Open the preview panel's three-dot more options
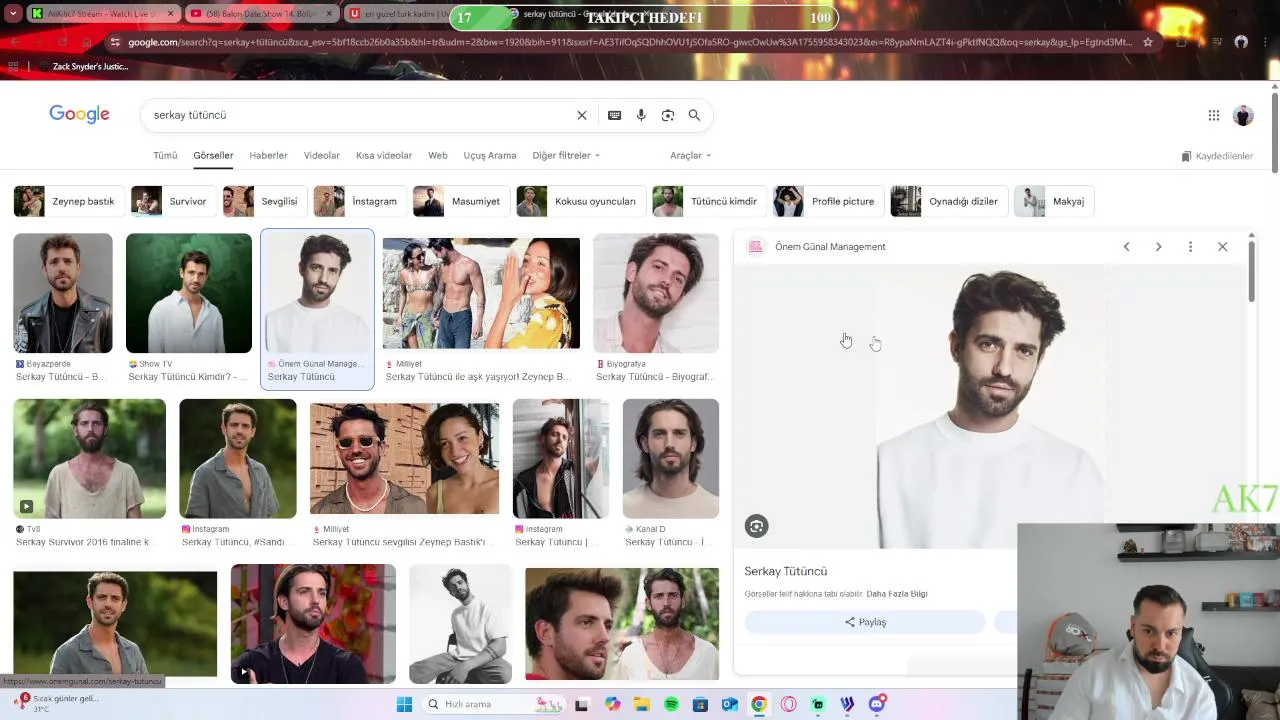The height and width of the screenshot is (720, 1280). coord(1190,247)
